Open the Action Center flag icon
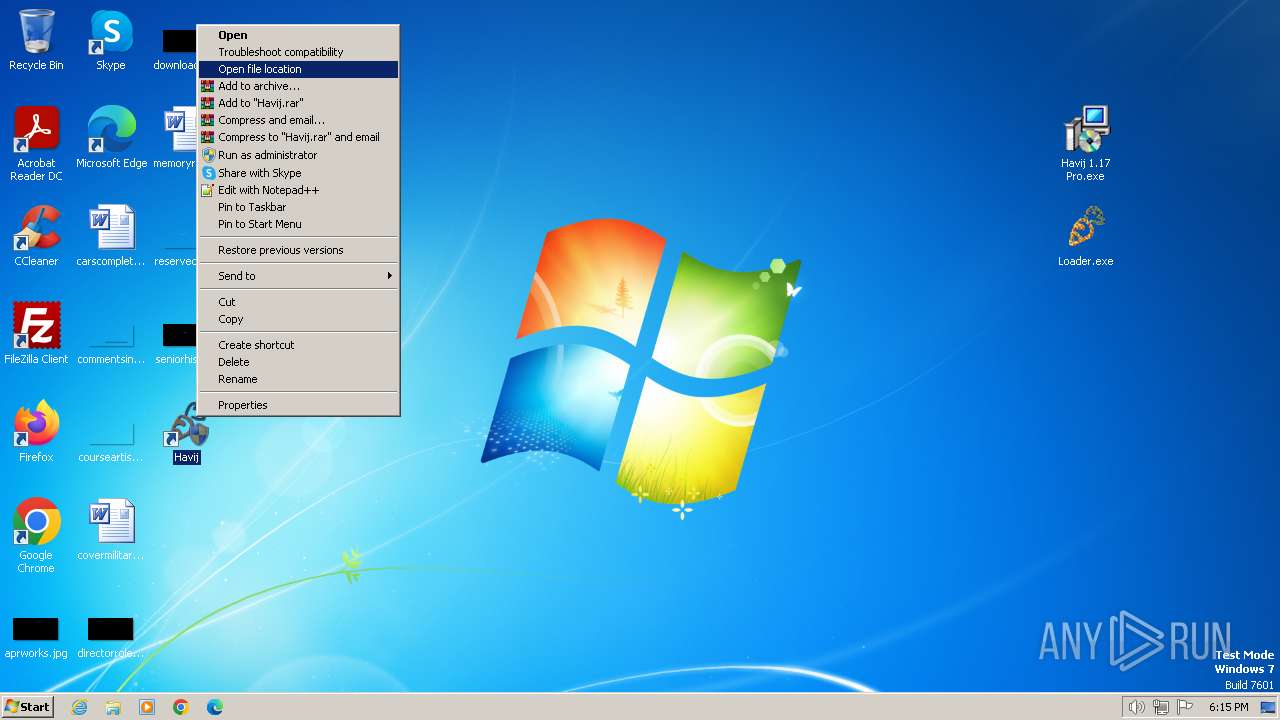The height and width of the screenshot is (720, 1280). click(1185, 707)
